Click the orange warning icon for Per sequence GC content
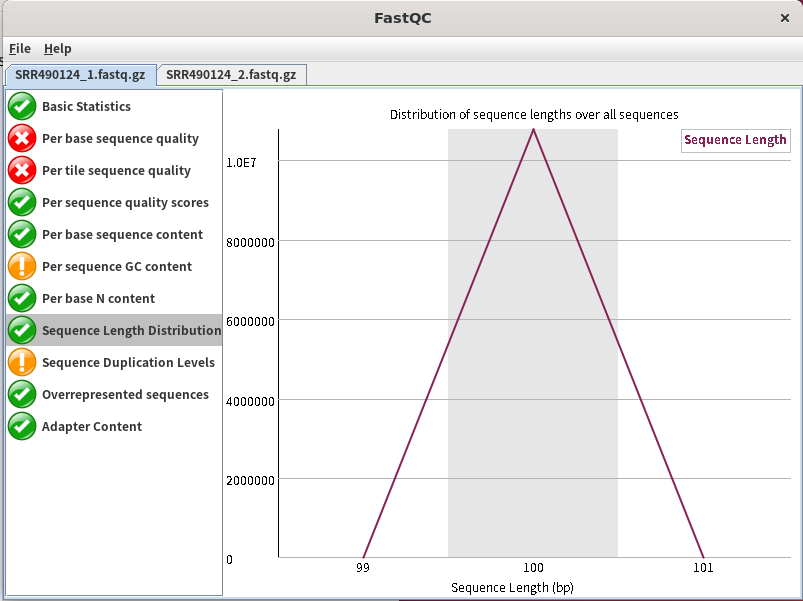The width and height of the screenshot is (803, 601). [22, 266]
